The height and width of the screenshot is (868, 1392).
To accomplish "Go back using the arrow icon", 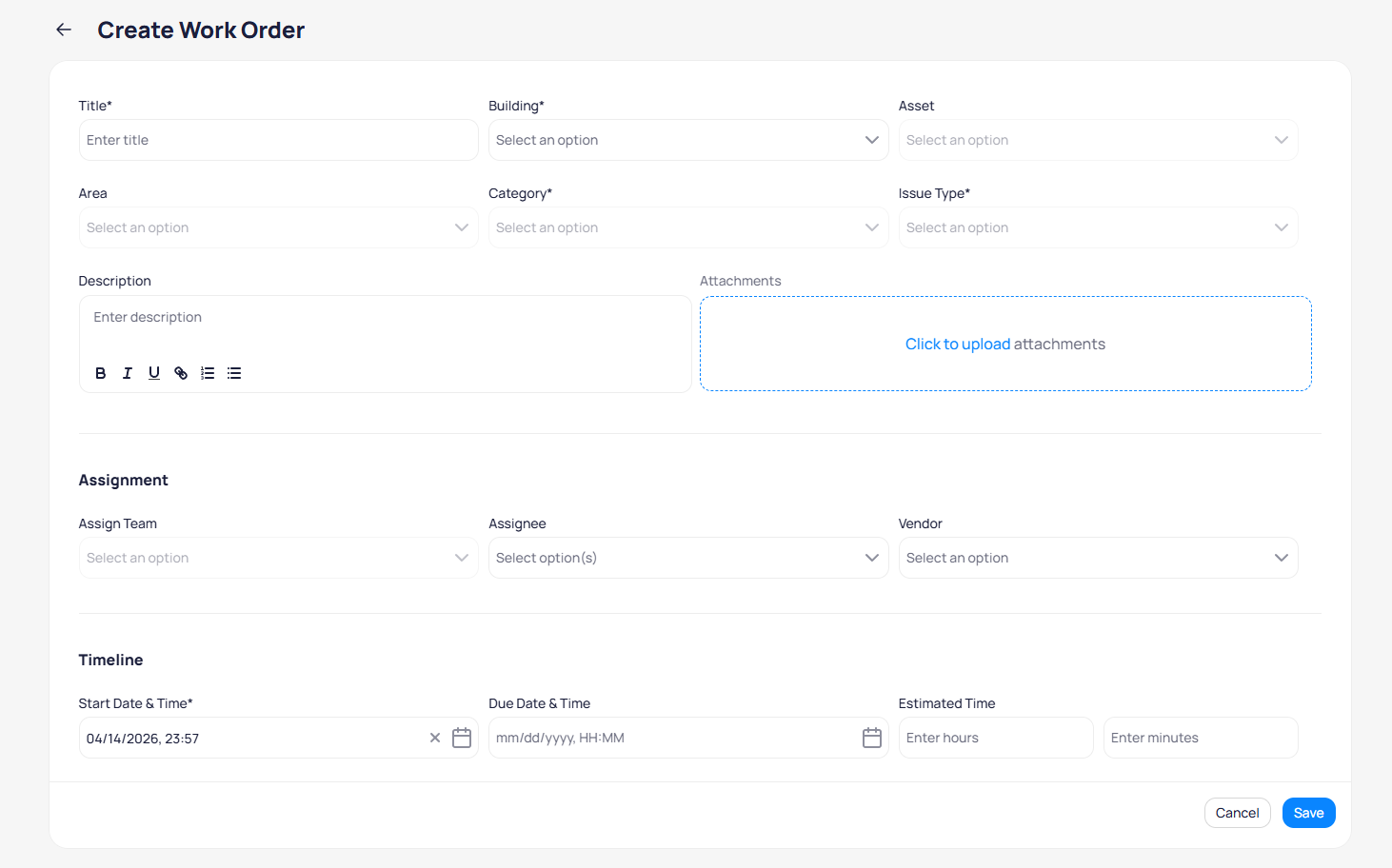I will [x=64, y=30].
